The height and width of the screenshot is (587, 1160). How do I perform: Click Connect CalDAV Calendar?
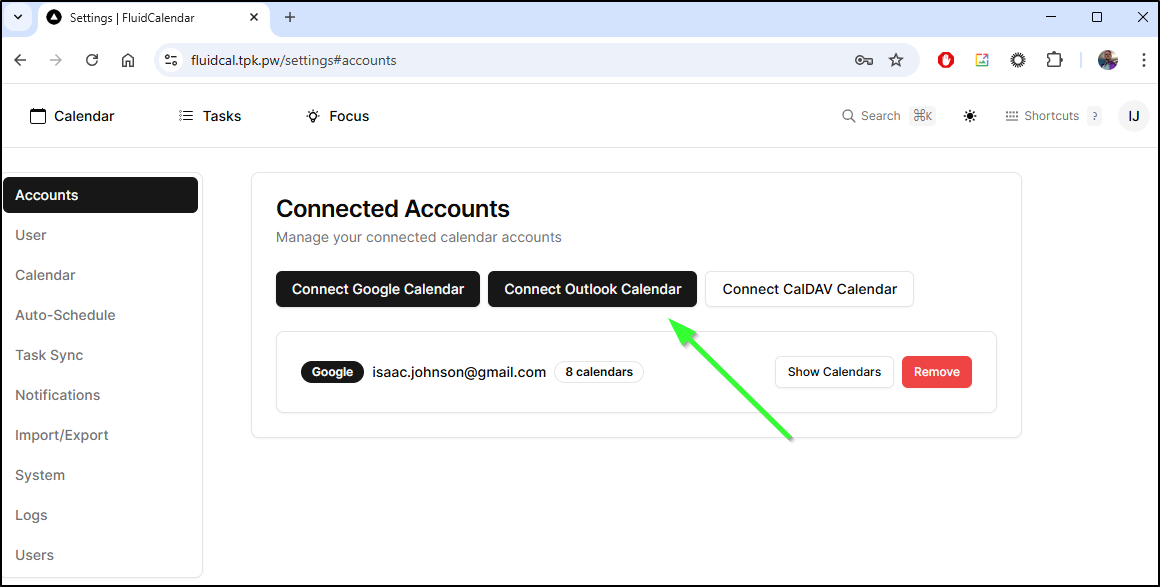point(809,289)
